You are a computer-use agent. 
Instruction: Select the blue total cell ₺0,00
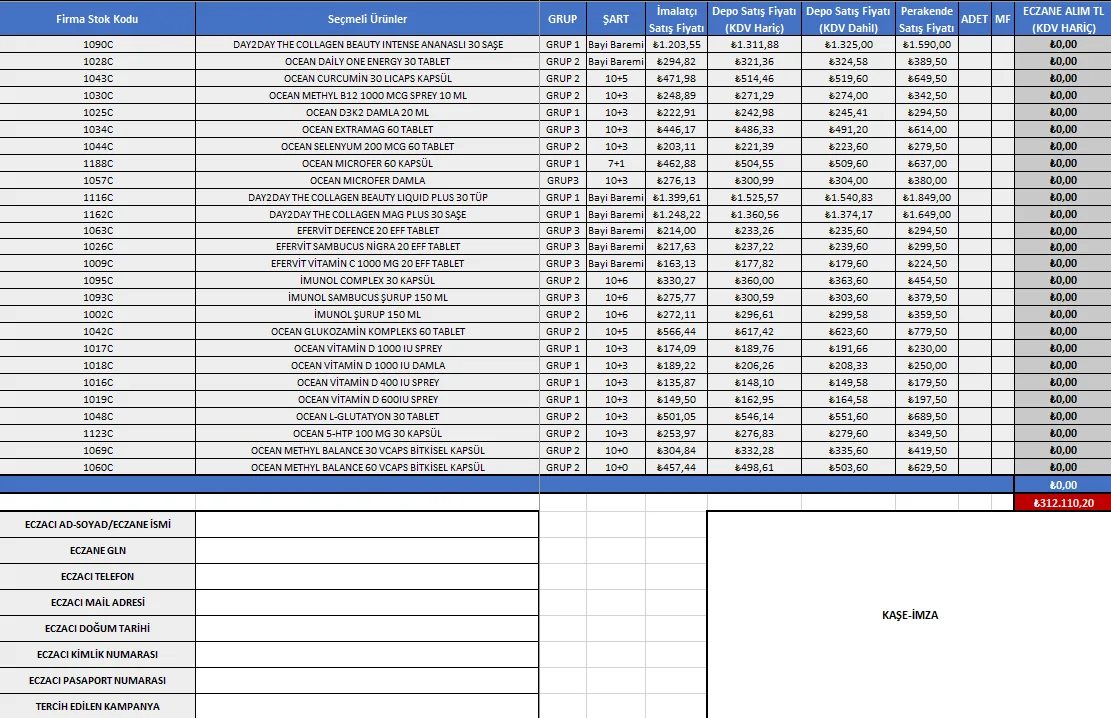(1063, 485)
